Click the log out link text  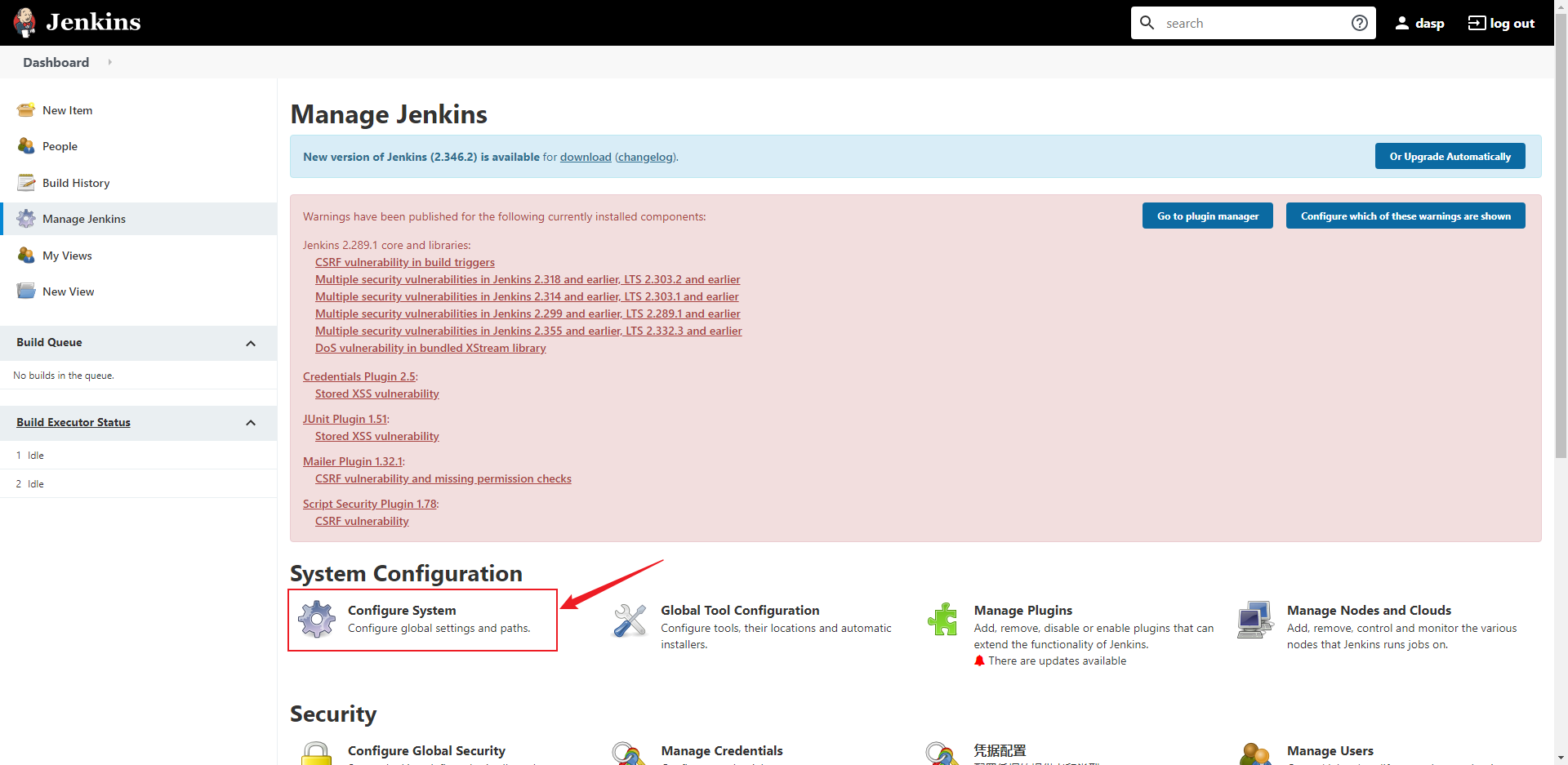1512,24
